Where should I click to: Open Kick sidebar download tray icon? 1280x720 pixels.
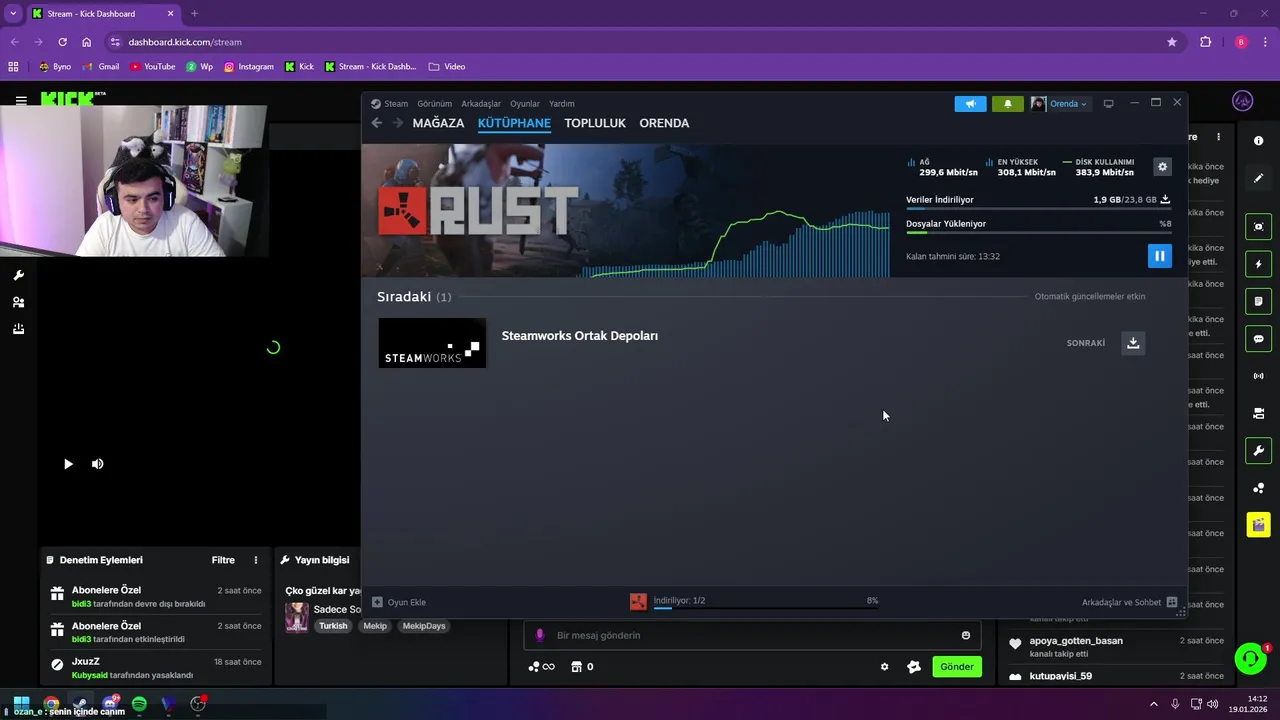[18, 329]
